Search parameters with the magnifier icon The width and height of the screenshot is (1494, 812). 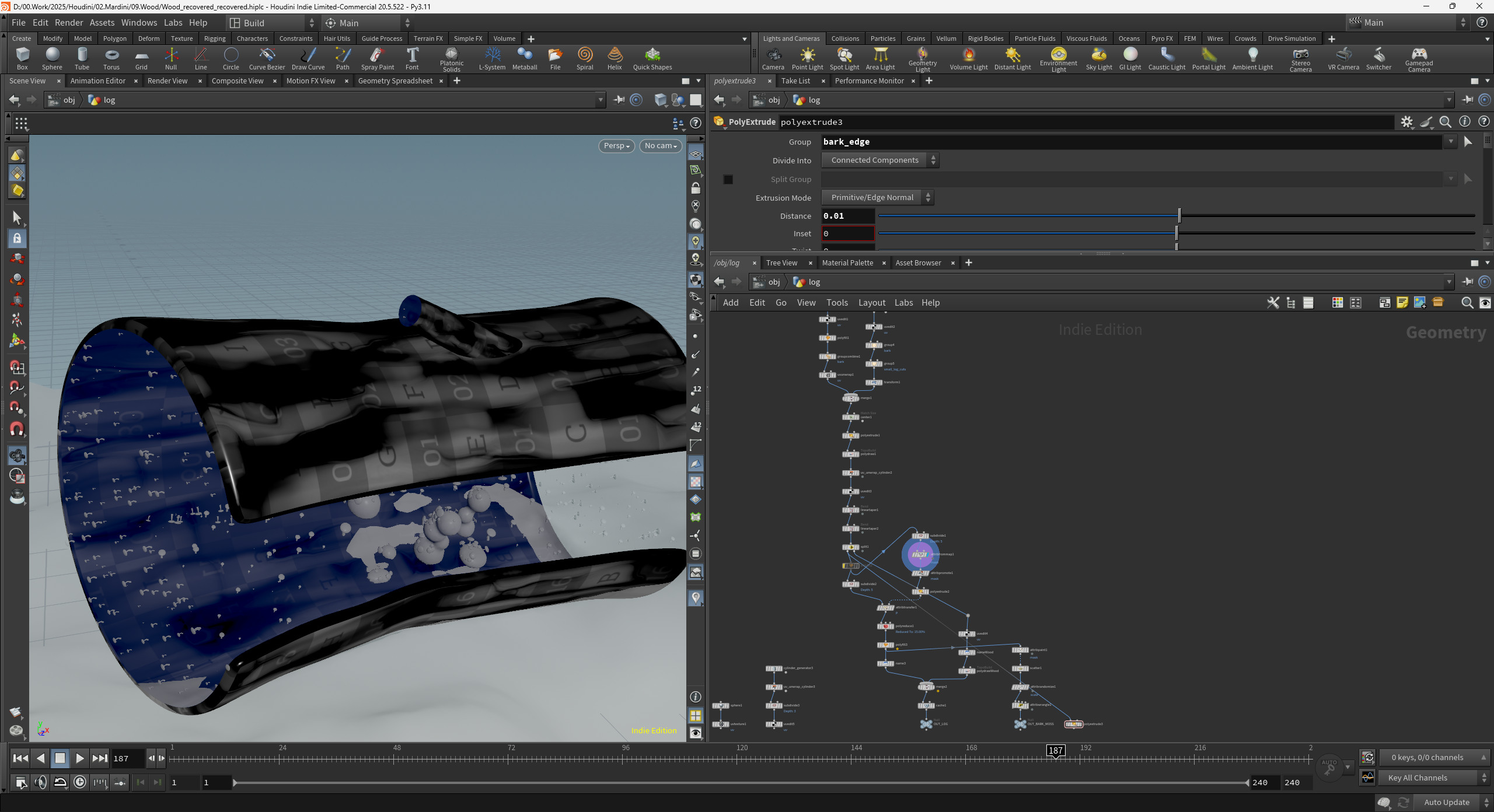tap(1446, 122)
